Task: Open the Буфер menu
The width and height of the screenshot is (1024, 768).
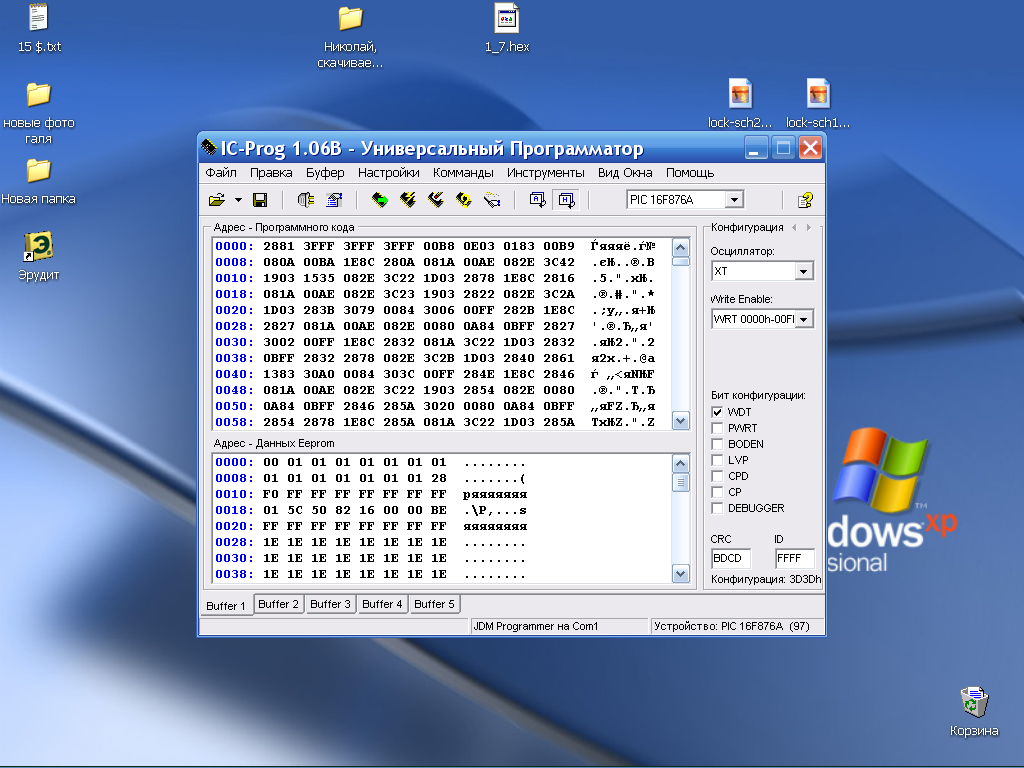Action: tap(325, 172)
